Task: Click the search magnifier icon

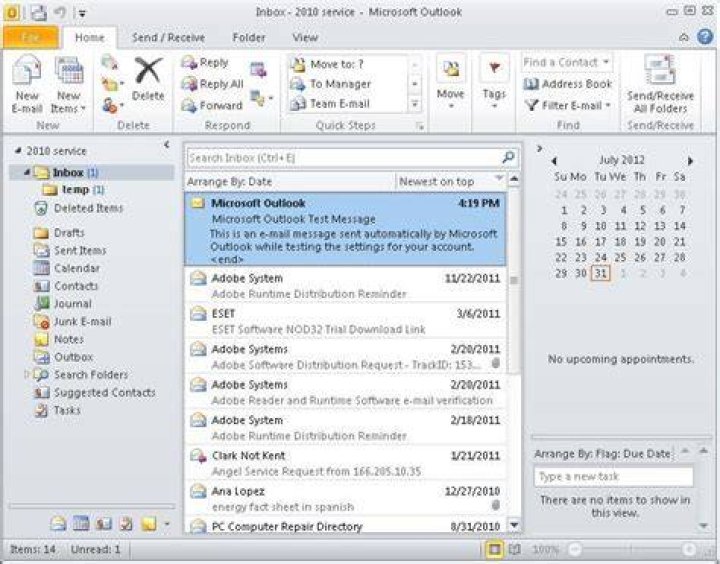Action: click(x=508, y=158)
